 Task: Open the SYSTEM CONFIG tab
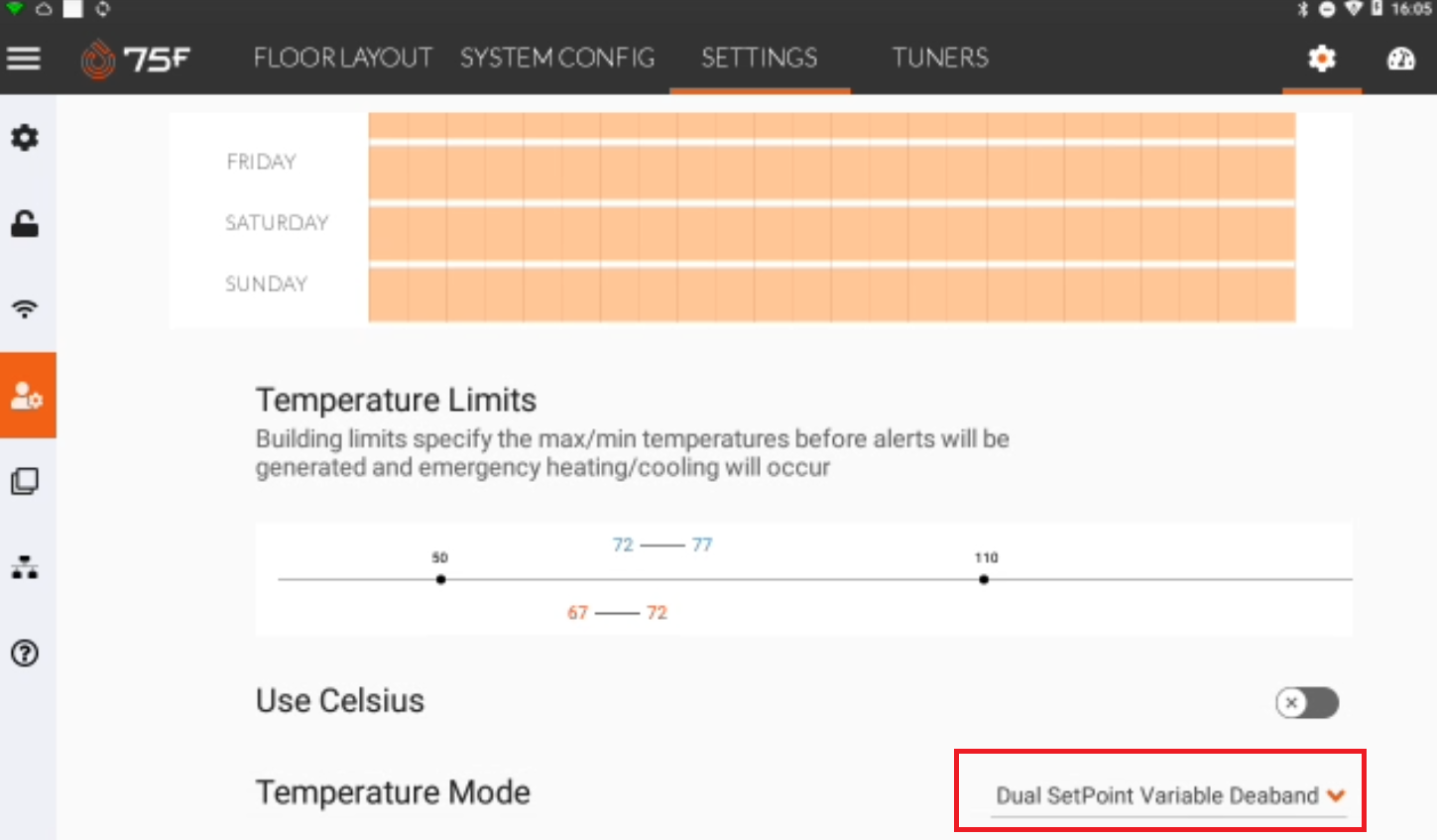coord(556,58)
